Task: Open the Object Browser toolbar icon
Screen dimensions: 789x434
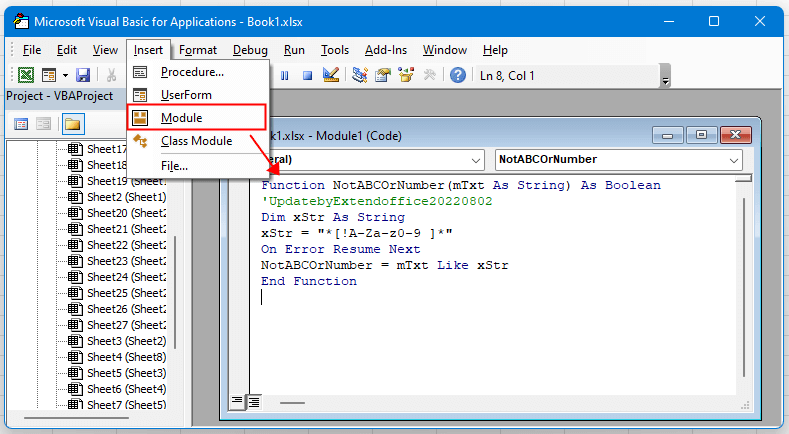Action: [406, 75]
